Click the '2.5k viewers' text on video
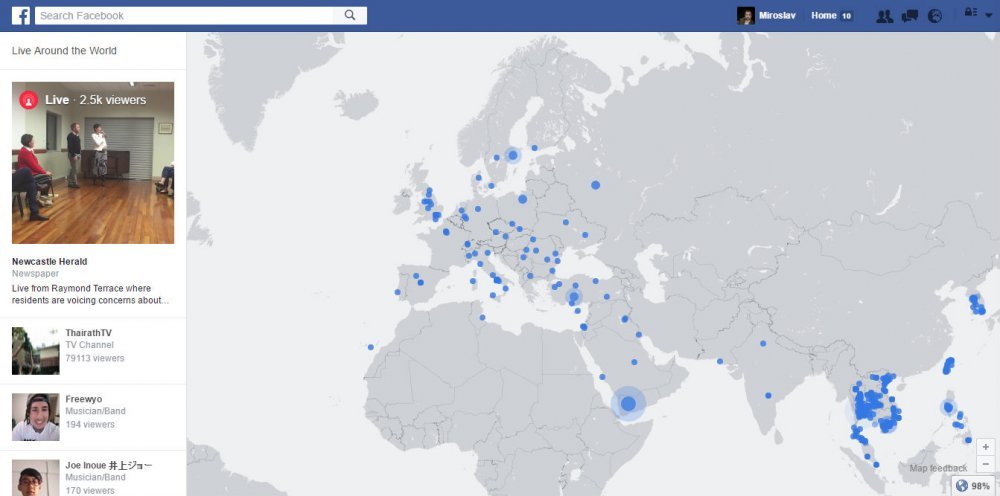1000x496 pixels. (113, 100)
